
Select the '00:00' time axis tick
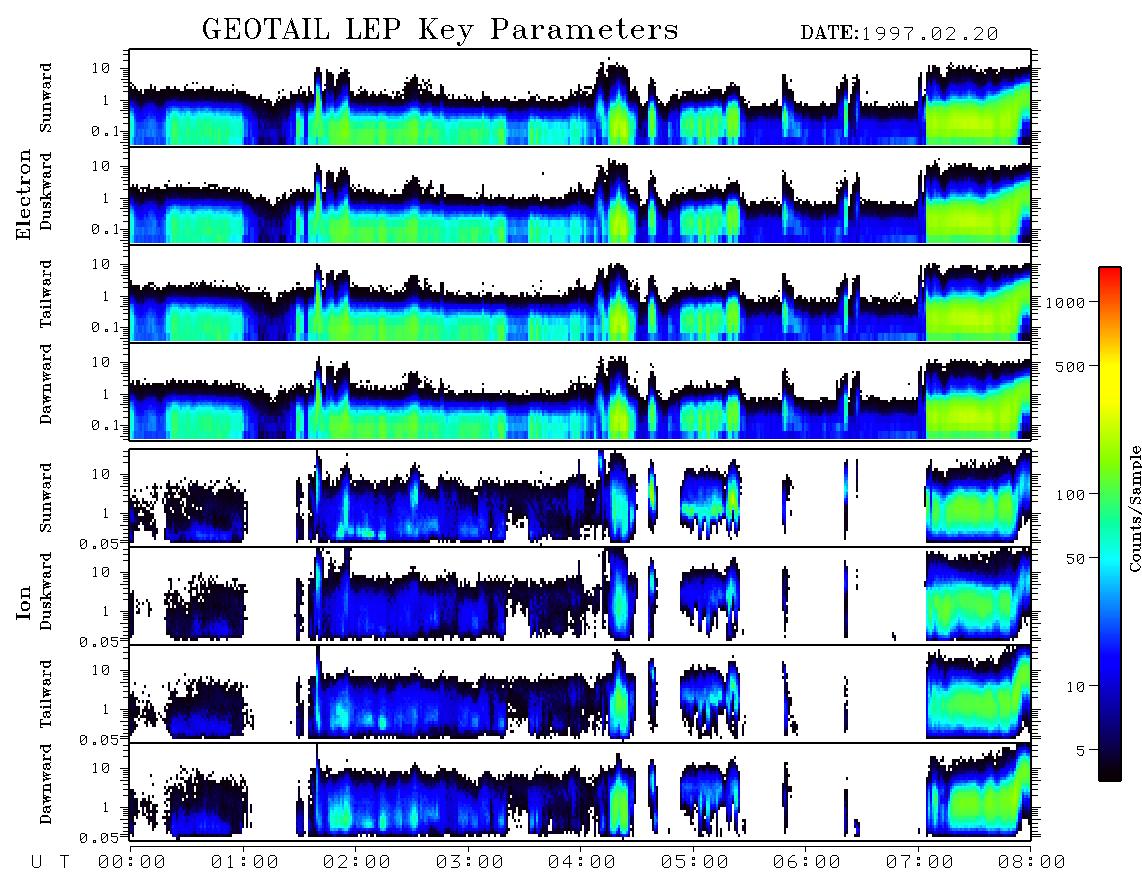132,863
